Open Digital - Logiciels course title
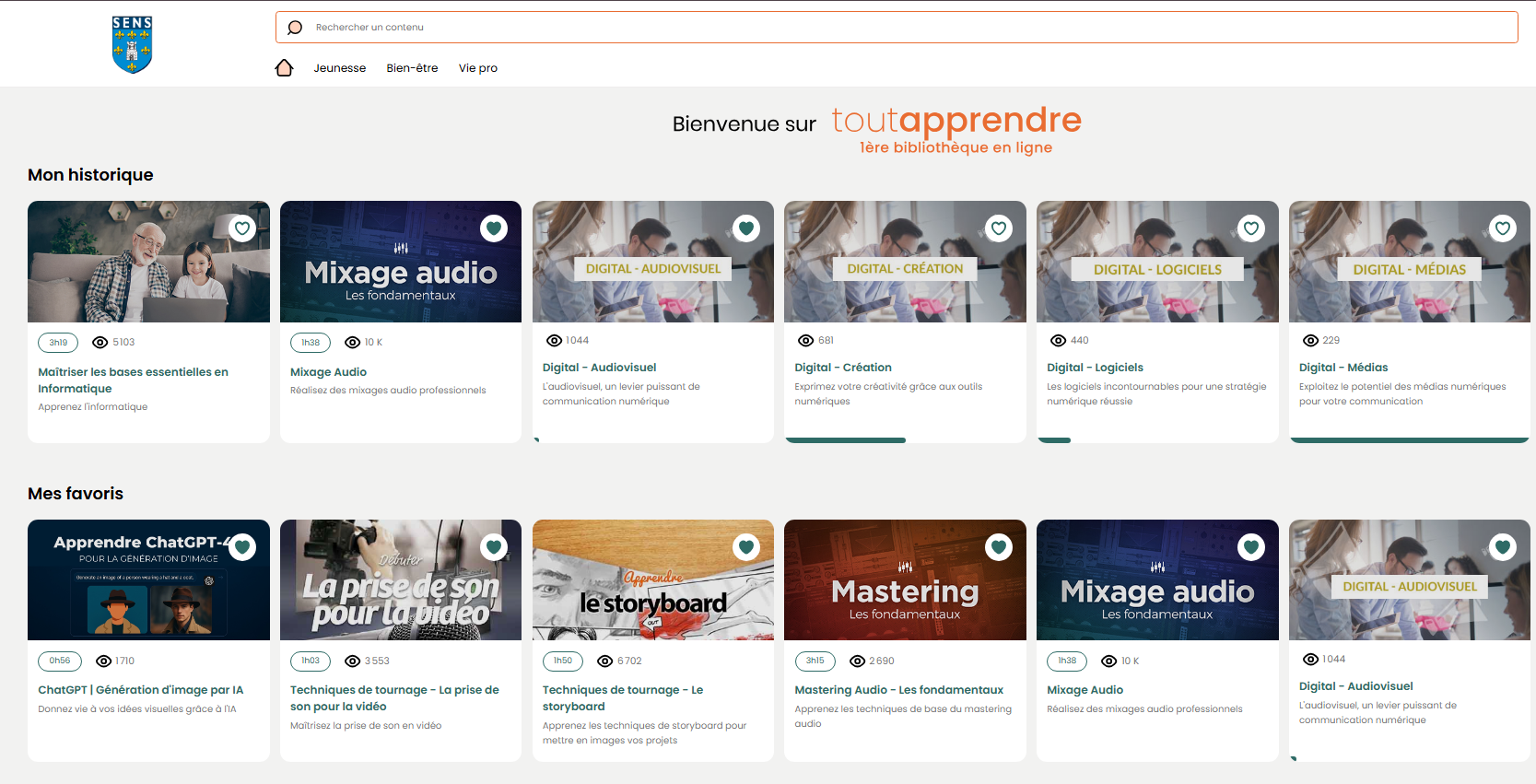The height and width of the screenshot is (784, 1536). (1095, 368)
